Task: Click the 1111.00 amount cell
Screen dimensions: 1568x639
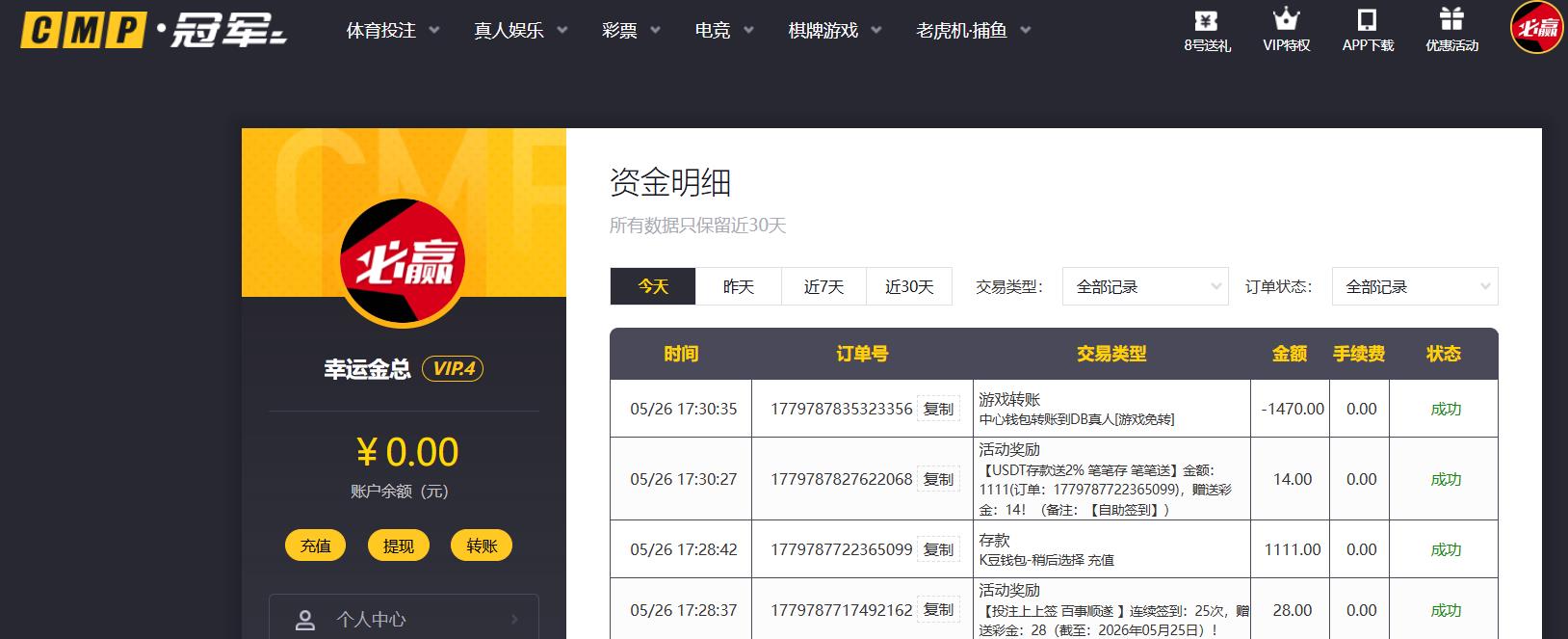Action: point(1293,549)
